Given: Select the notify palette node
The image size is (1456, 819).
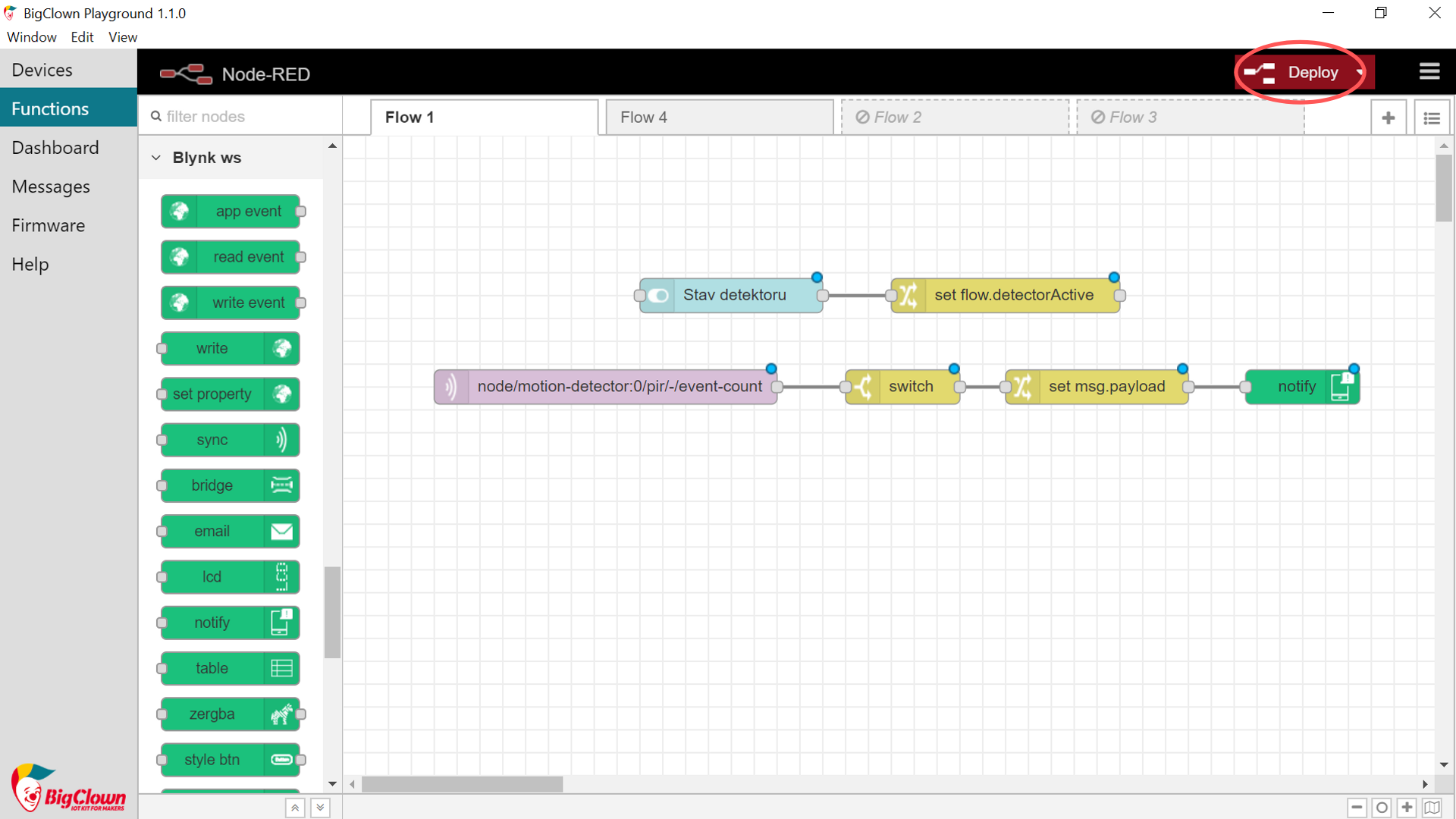Looking at the screenshot, I should point(230,623).
